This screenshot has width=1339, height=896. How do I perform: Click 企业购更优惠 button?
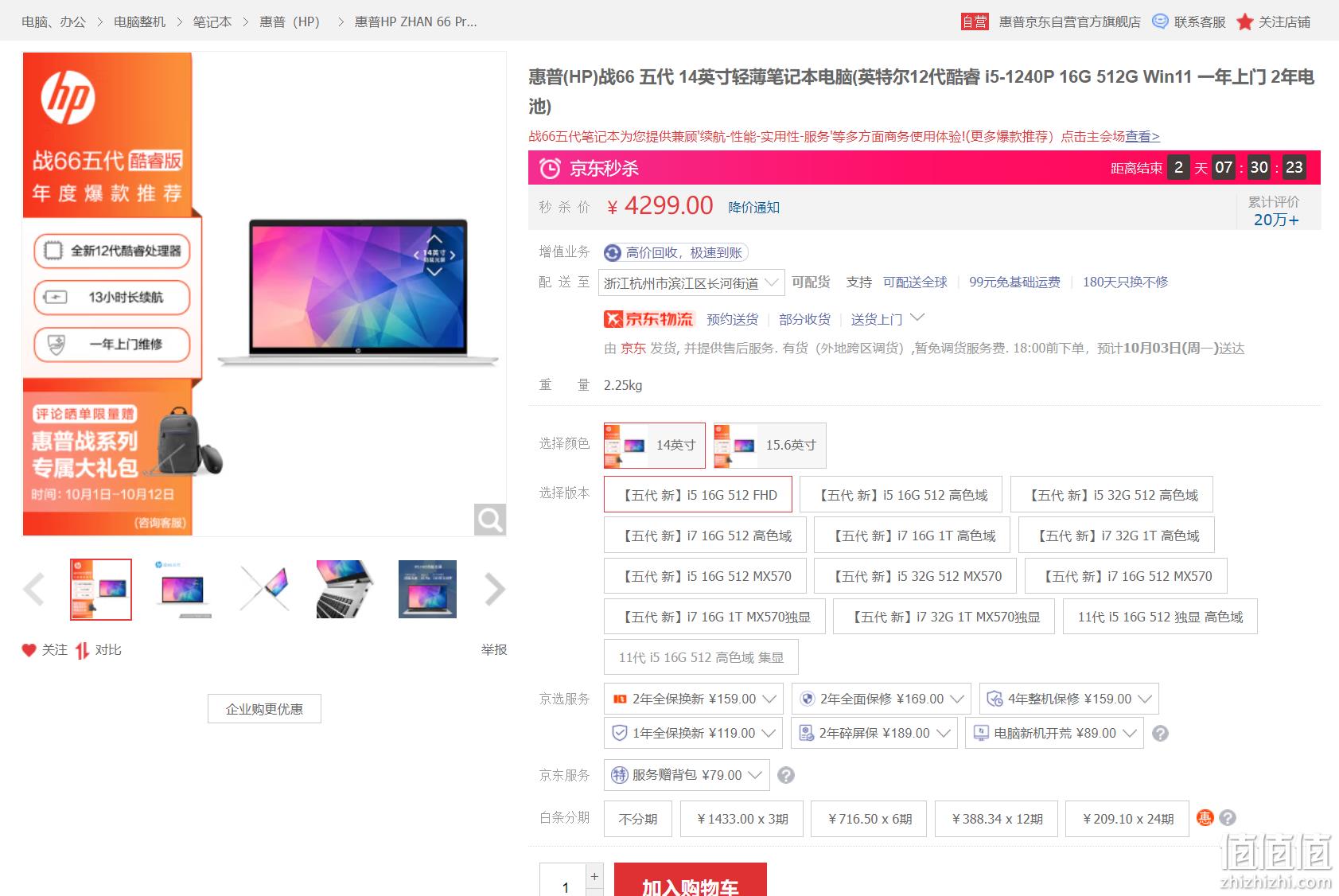(264, 708)
